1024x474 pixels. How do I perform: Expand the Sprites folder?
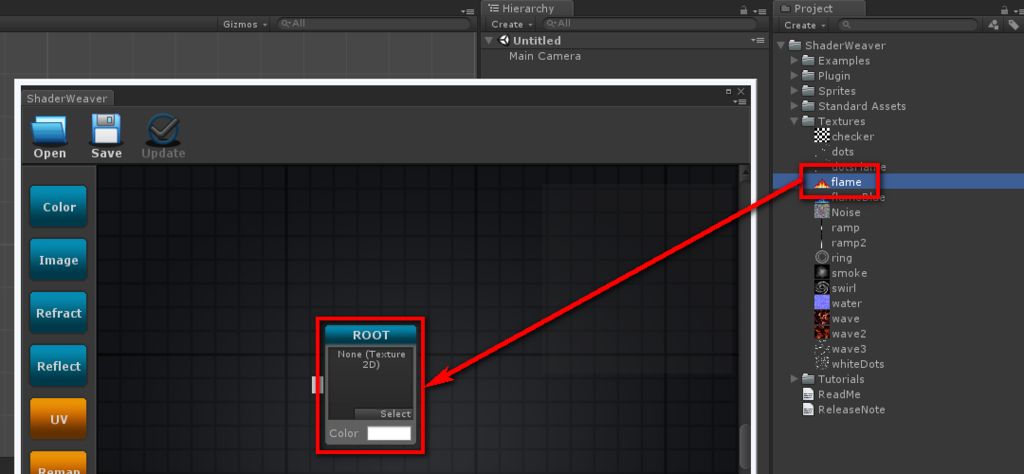tap(794, 91)
